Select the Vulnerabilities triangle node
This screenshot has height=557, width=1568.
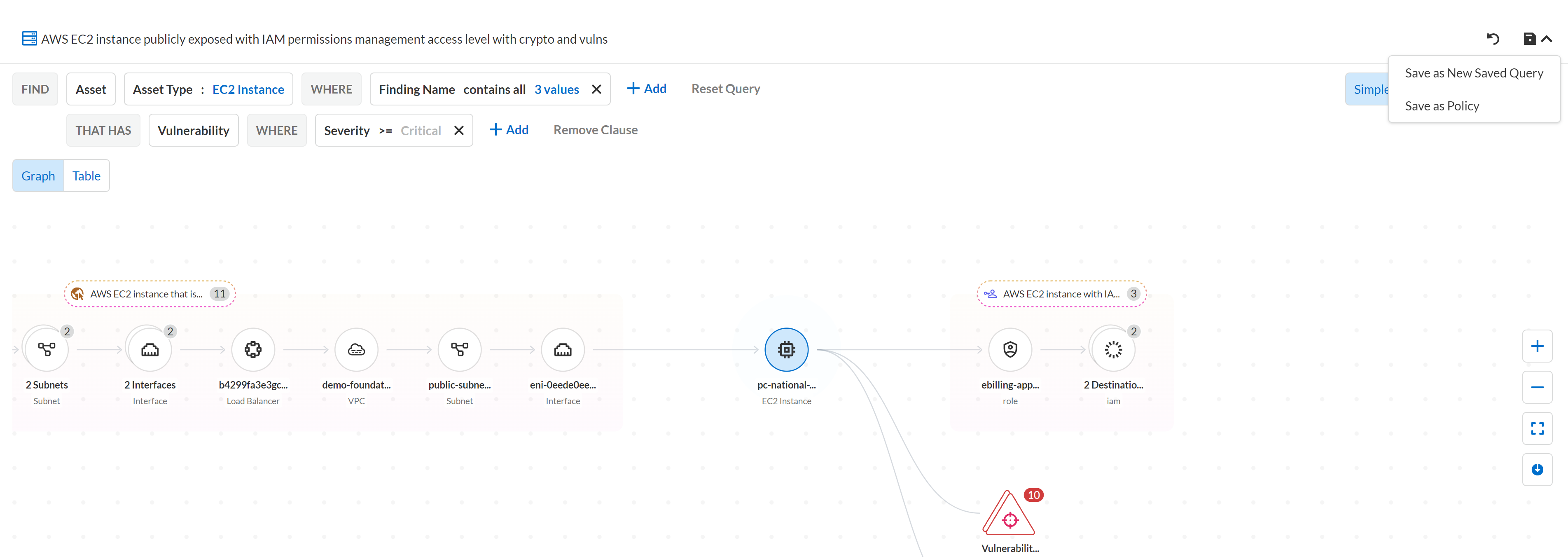pyautogui.click(x=1009, y=515)
